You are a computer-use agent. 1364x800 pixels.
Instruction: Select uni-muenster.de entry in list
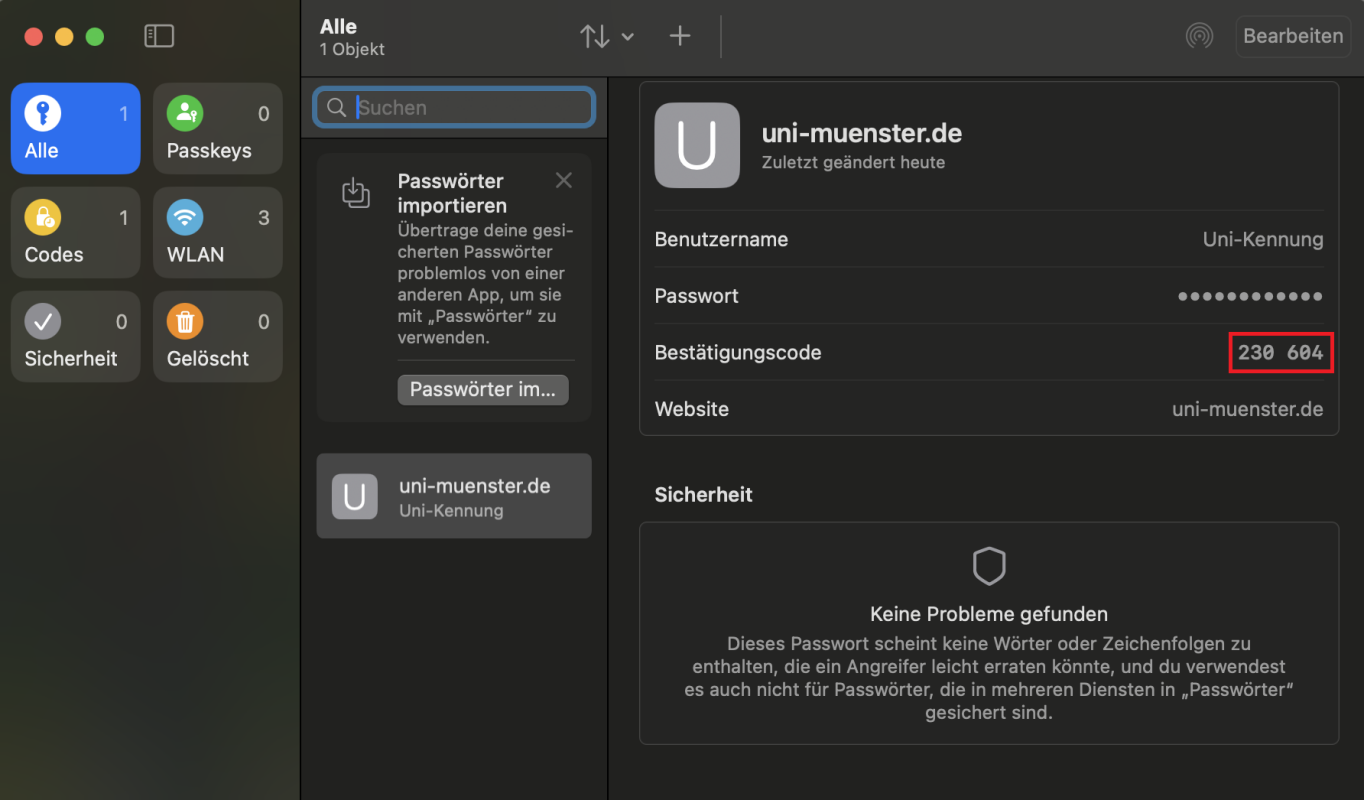pos(454,496)
